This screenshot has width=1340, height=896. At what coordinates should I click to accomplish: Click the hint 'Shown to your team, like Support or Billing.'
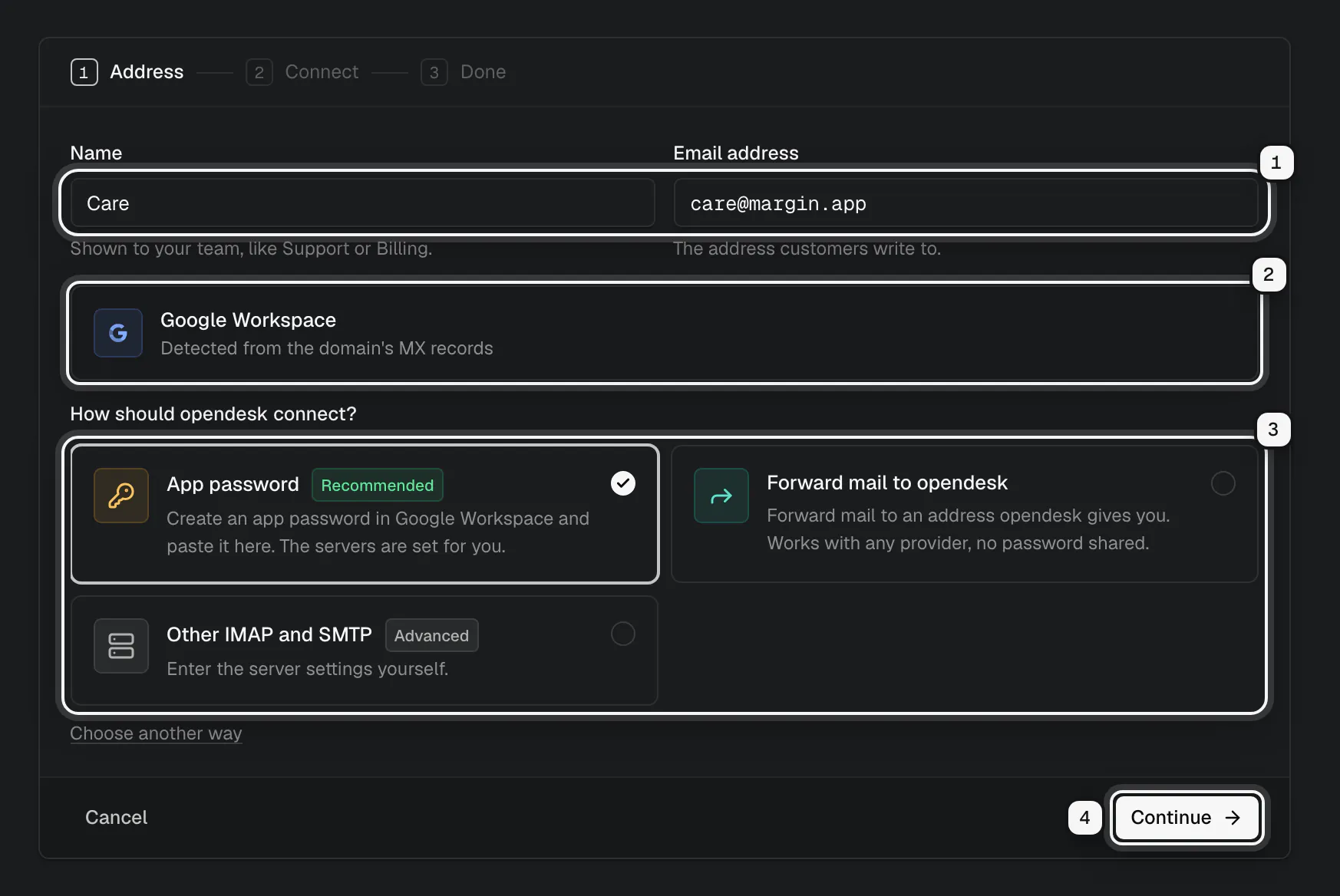(x=251, y=249)
